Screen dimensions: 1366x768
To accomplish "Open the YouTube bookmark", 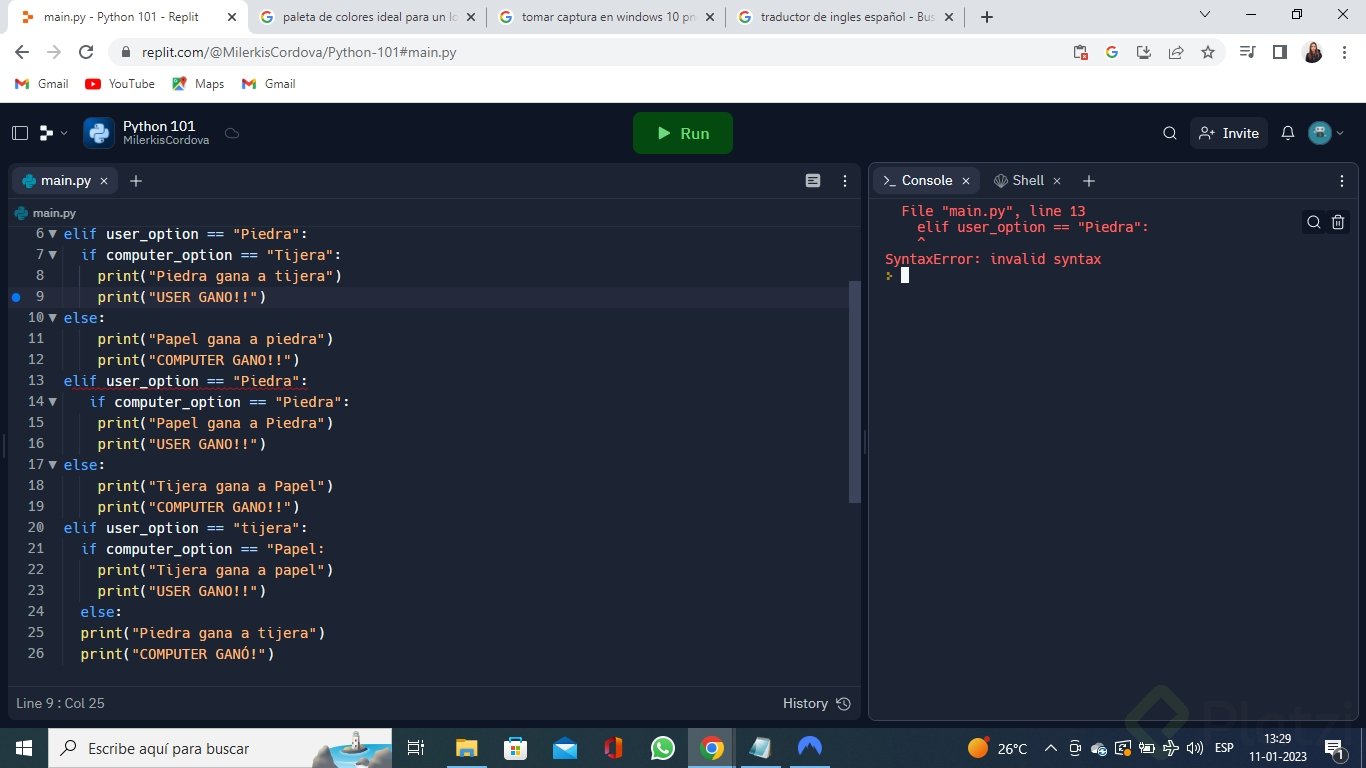I will click(120, 84).
